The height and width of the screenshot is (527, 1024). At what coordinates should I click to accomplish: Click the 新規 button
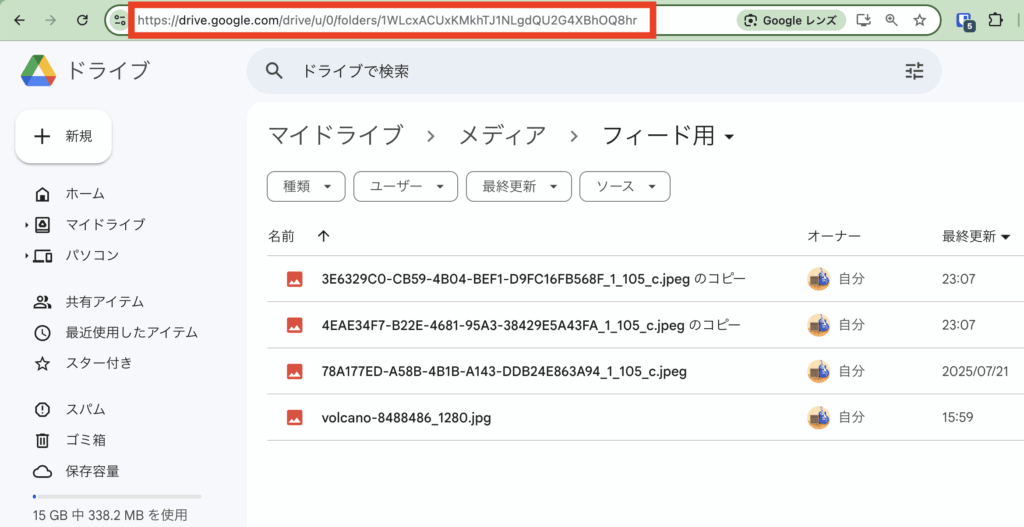click(x=63, y=136)
